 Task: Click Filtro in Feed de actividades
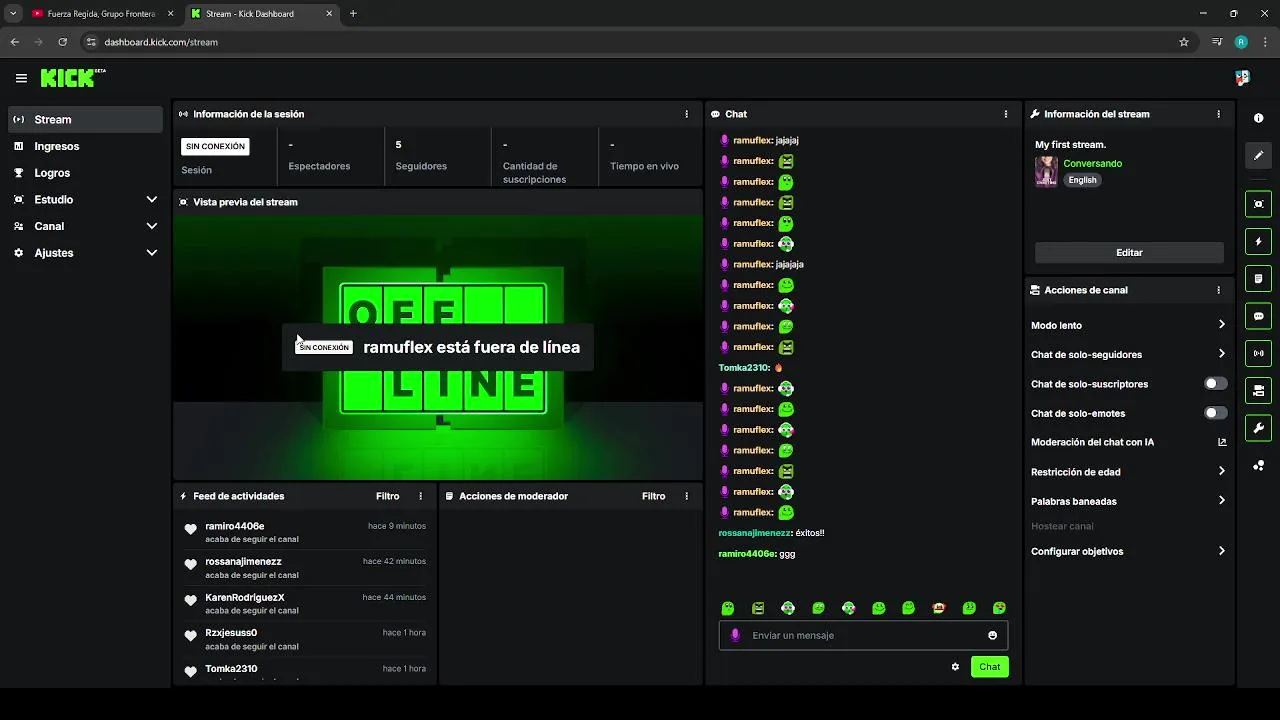point(387,496)
